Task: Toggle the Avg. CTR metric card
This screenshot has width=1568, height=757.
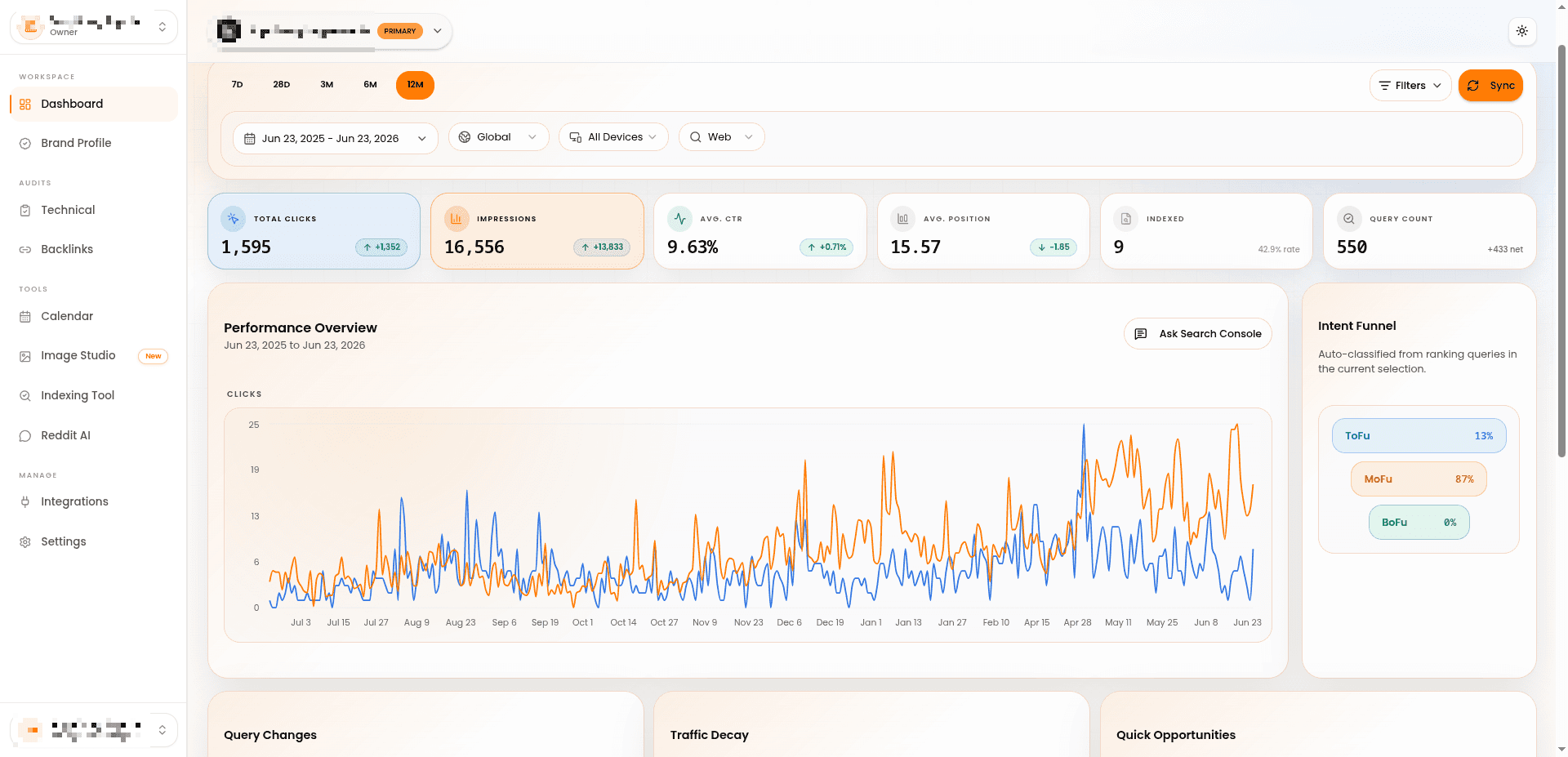Action: pyautogui.click(x=760, y=231)
